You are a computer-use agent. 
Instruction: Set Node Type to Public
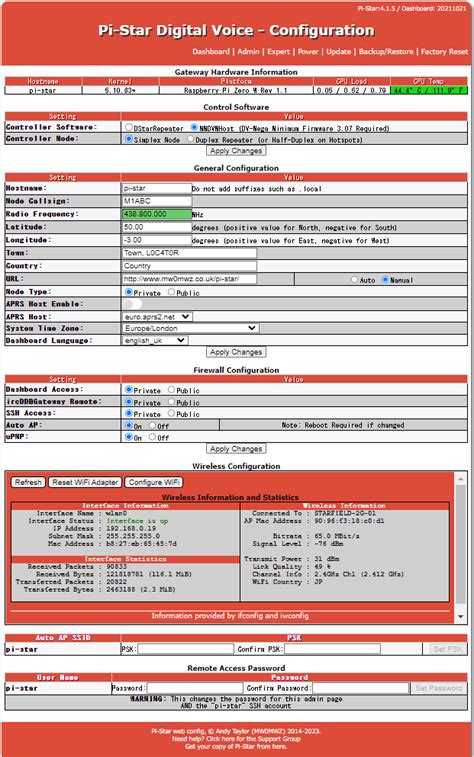point(171,292)
